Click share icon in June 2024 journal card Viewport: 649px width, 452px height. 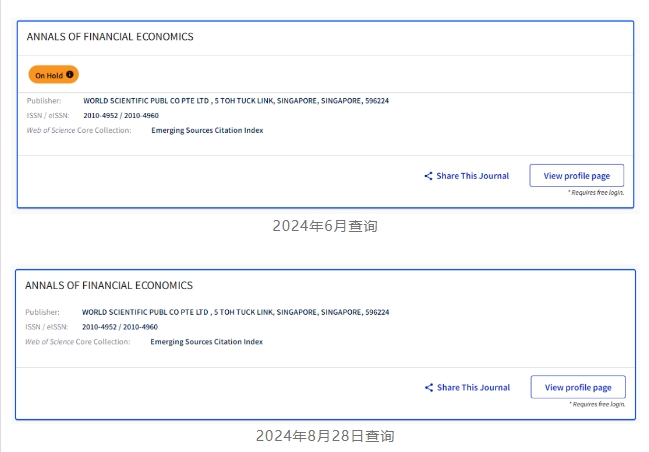click(428, 176)
